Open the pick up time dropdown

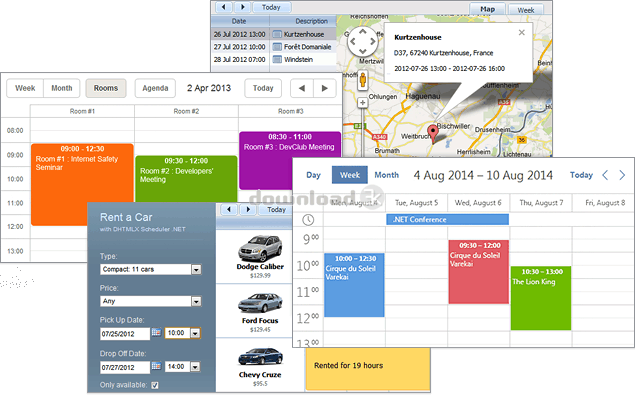(195, 333)
